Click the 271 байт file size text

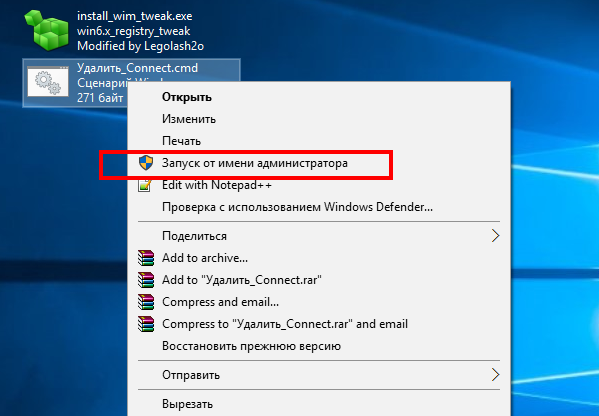(100, 98)
